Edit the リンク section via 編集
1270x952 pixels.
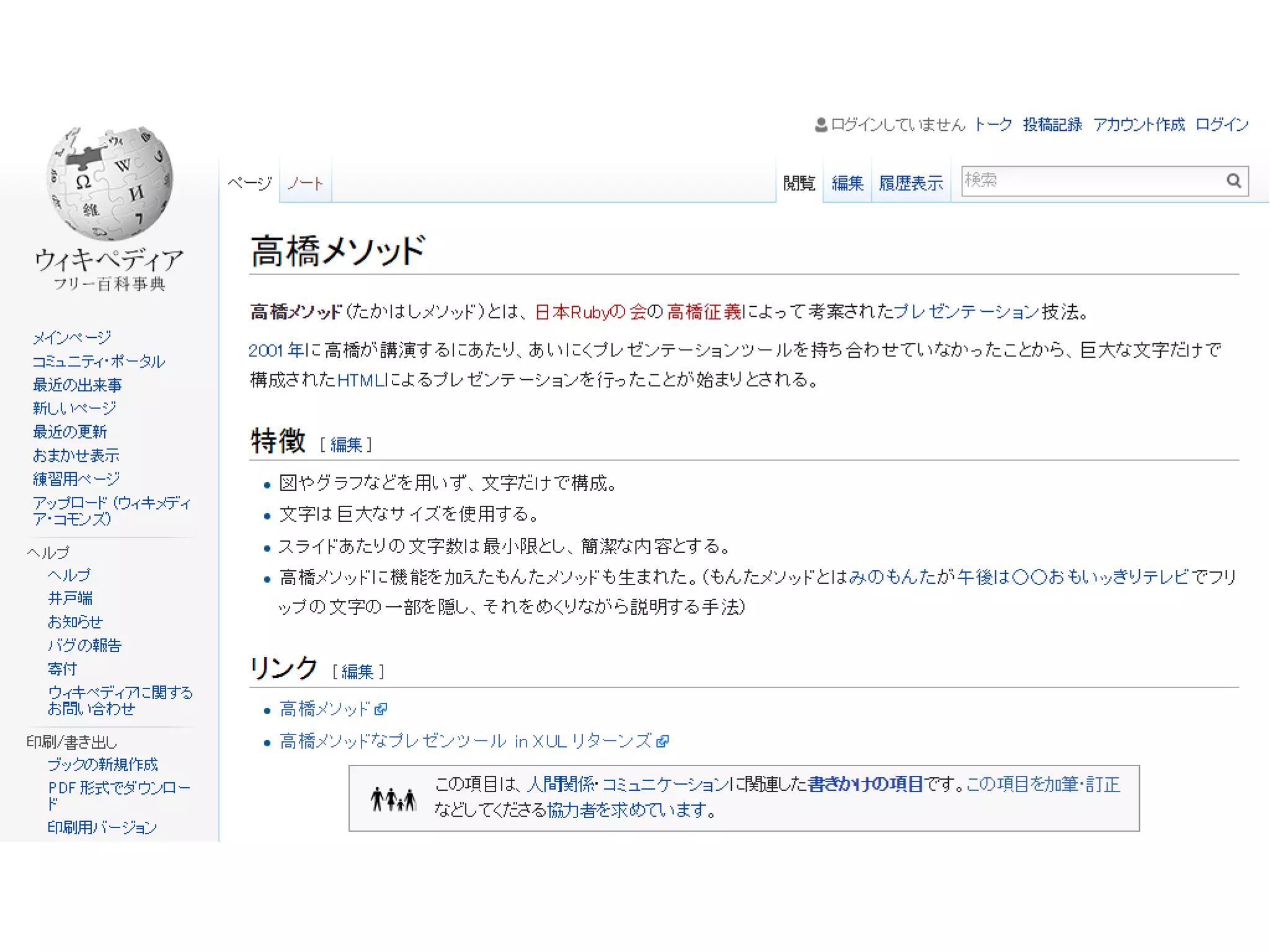point(358,672)
